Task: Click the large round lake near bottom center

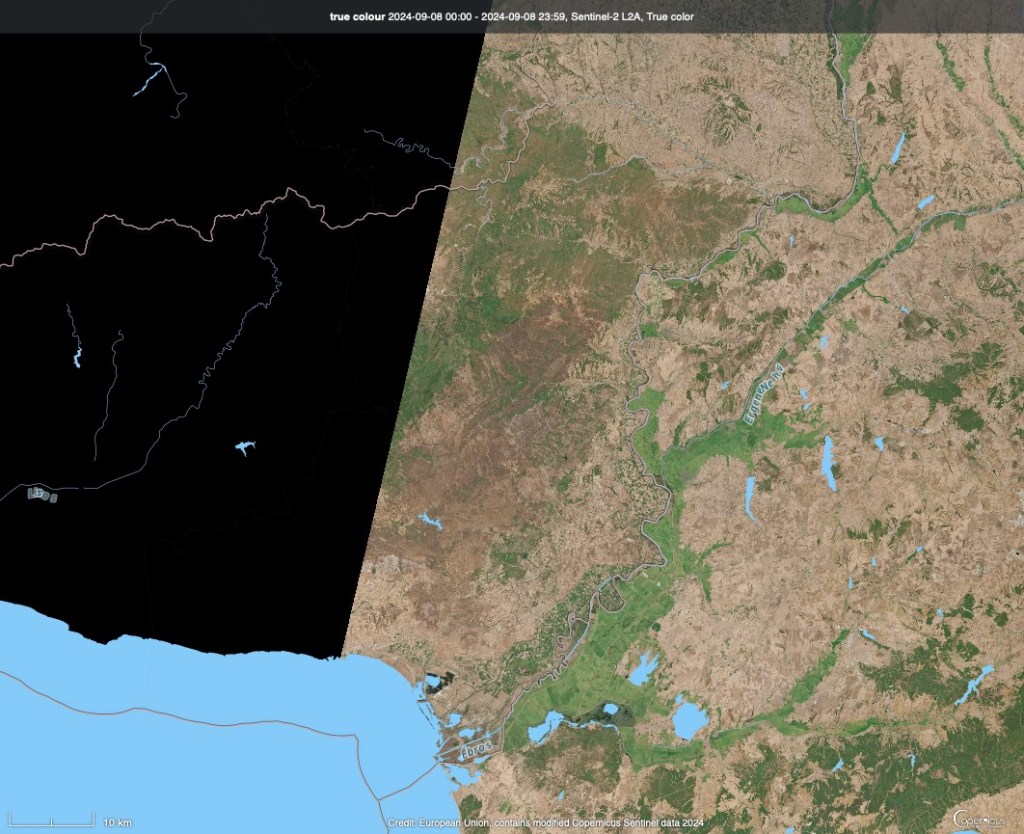Action: click(x=688, y=719)
